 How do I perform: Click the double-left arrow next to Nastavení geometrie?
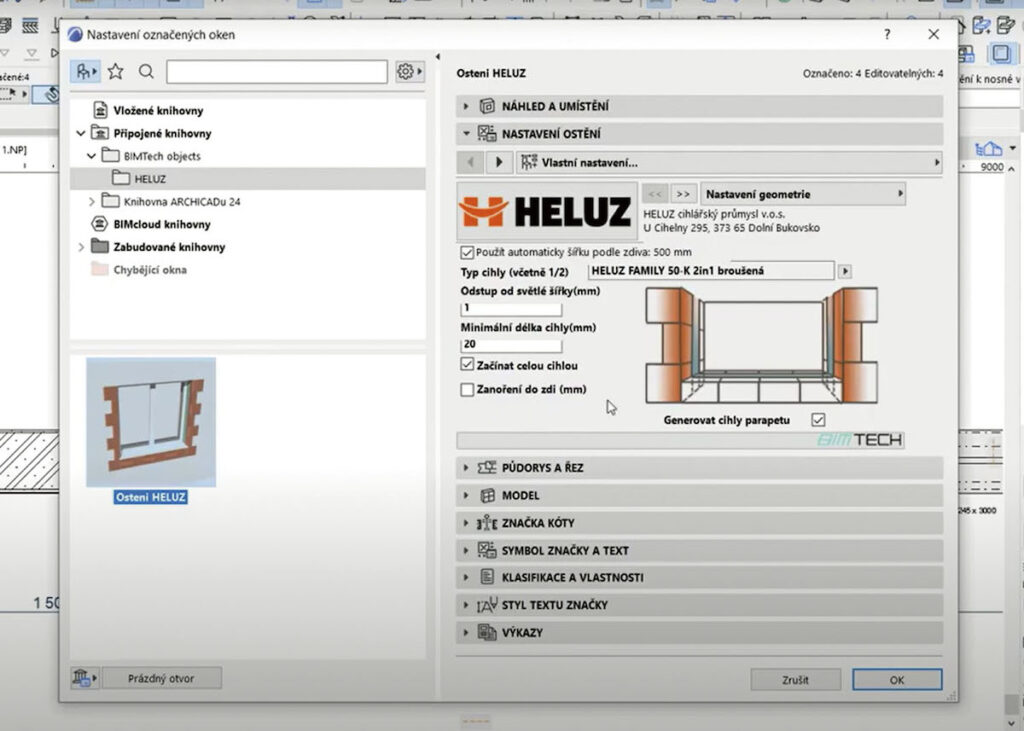[x=656, y=194]
